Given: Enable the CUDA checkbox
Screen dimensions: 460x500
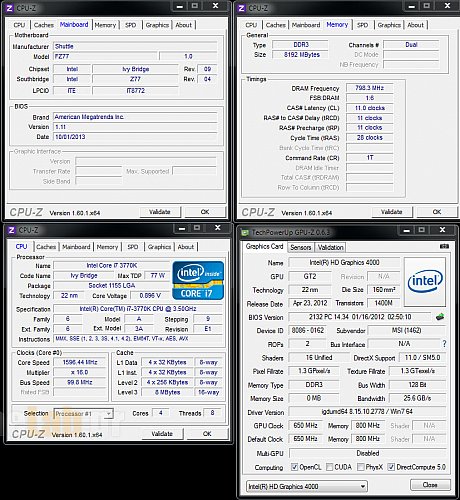Looking at the screenshot, I should click(329, 467).
